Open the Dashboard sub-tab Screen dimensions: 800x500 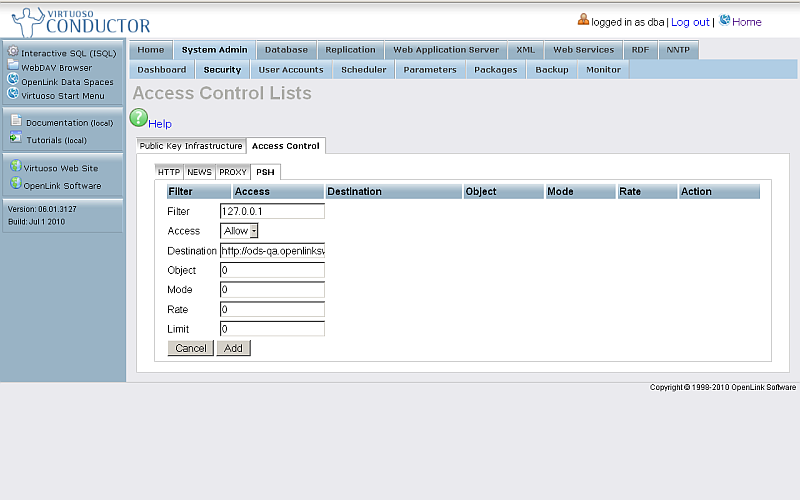pos(162,70)
